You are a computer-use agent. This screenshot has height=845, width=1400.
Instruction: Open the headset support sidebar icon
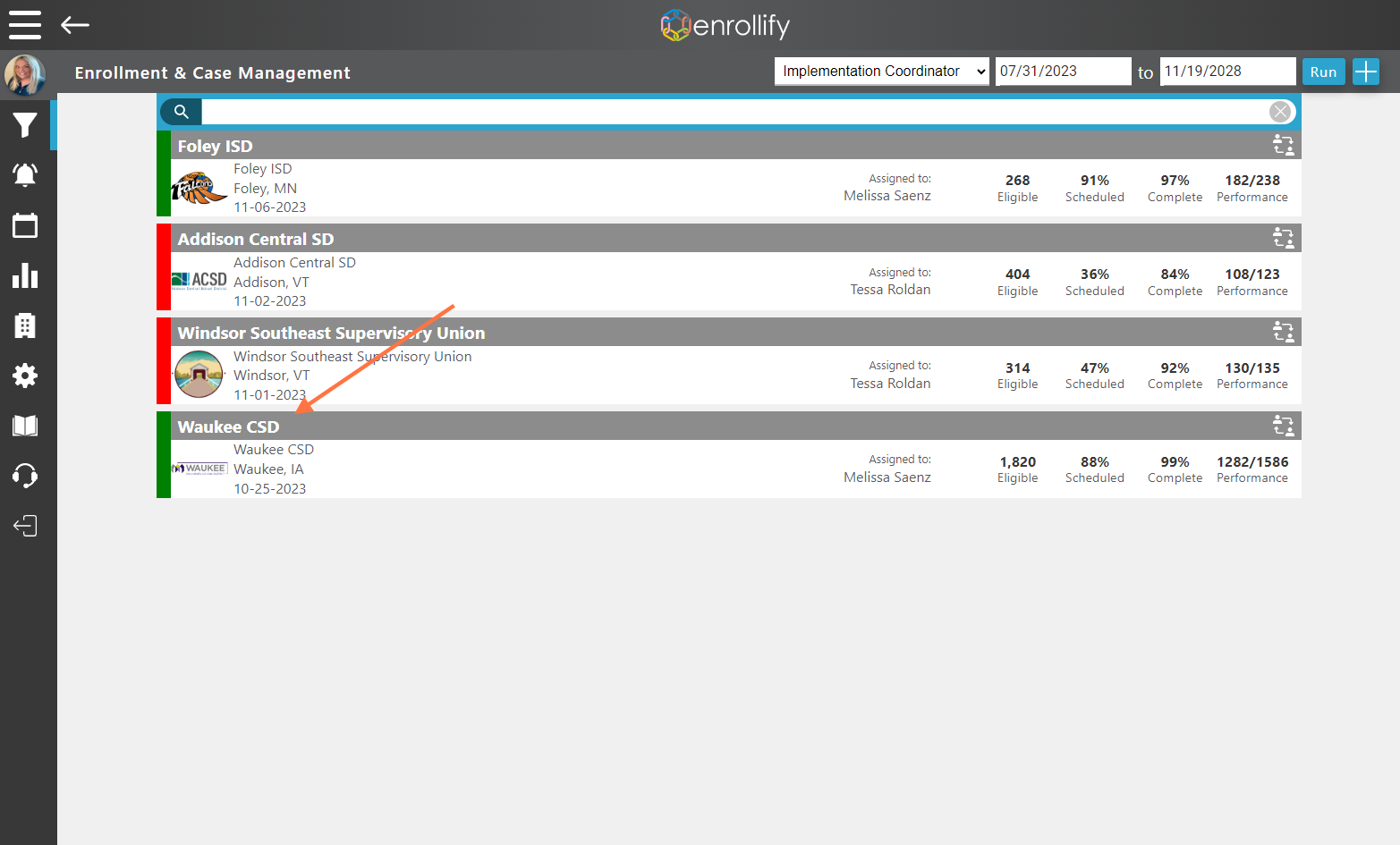tap(25, 476)
